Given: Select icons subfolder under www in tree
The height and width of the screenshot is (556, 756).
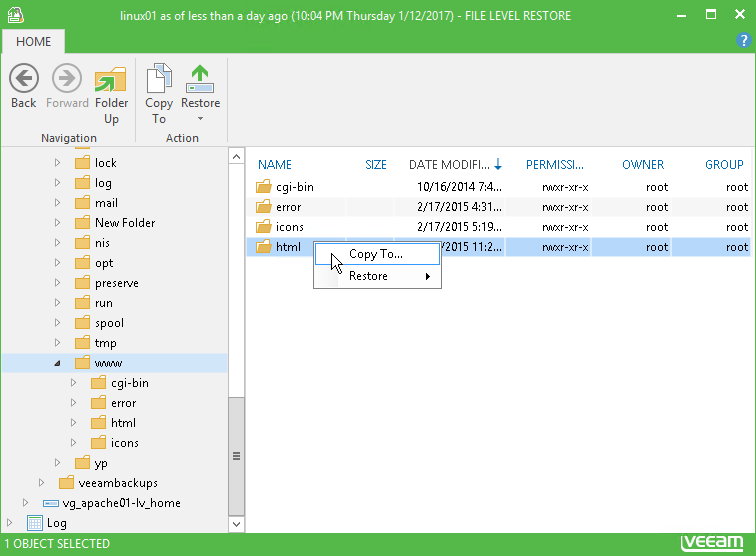Looking at the screenshot, I should 124,443.
